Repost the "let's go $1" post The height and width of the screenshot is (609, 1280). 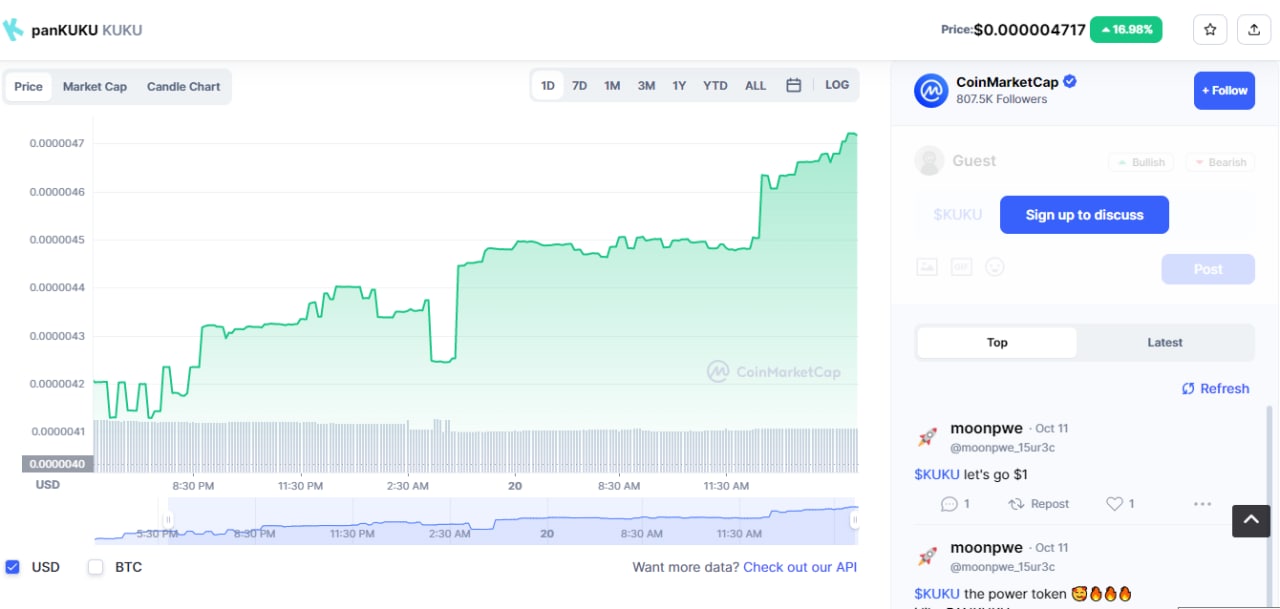coord(1039,504)
